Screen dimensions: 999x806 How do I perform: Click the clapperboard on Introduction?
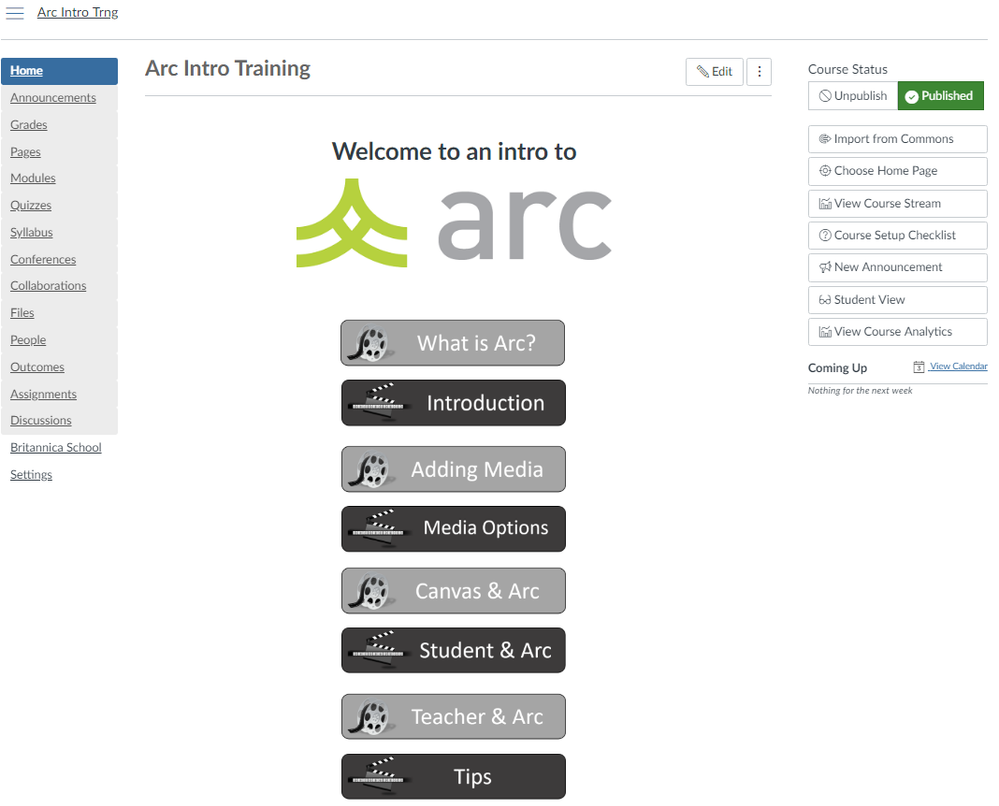coord(381,403)
